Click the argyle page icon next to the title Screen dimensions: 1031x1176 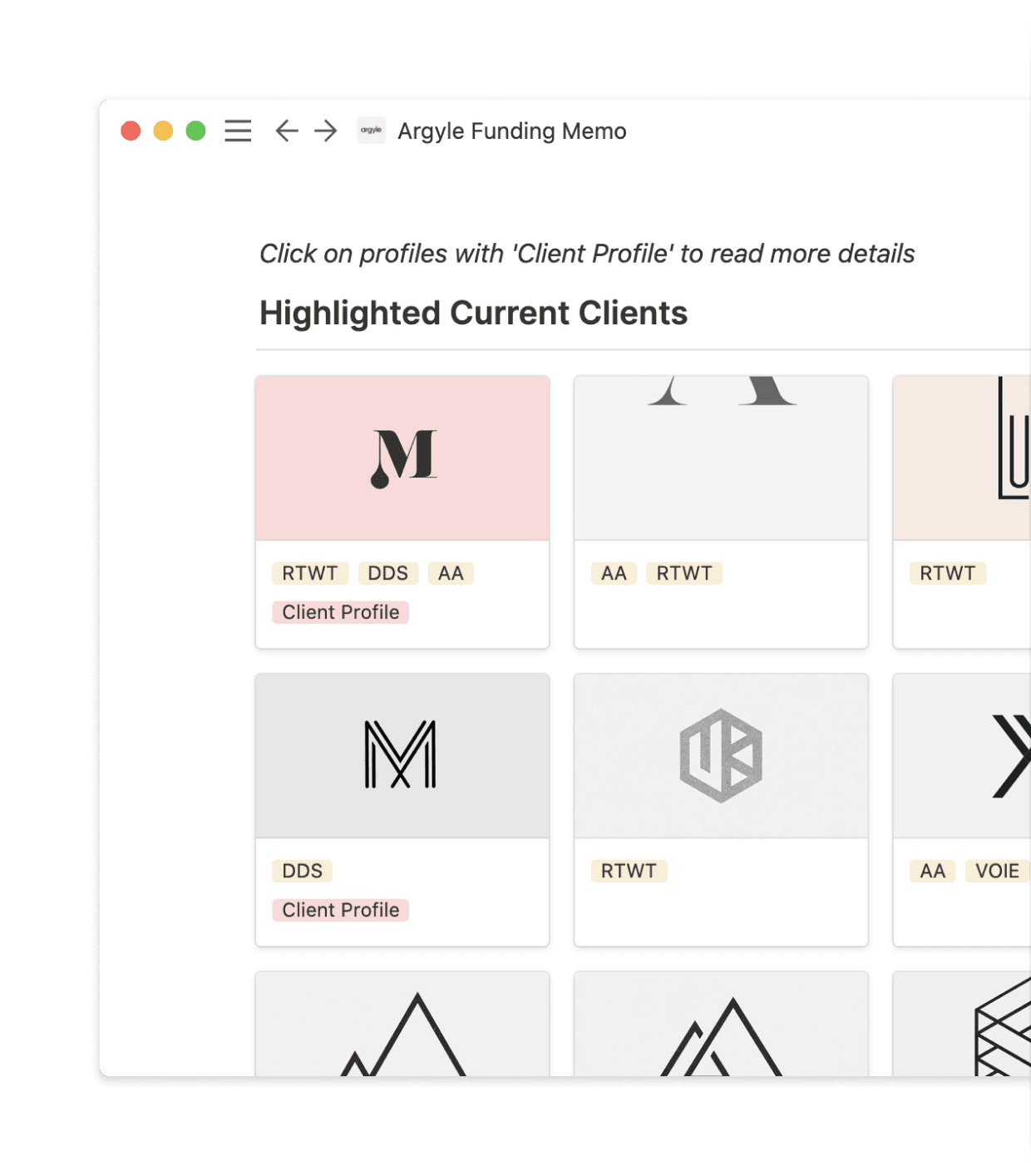pyautogui.click(x=371, y=131)
